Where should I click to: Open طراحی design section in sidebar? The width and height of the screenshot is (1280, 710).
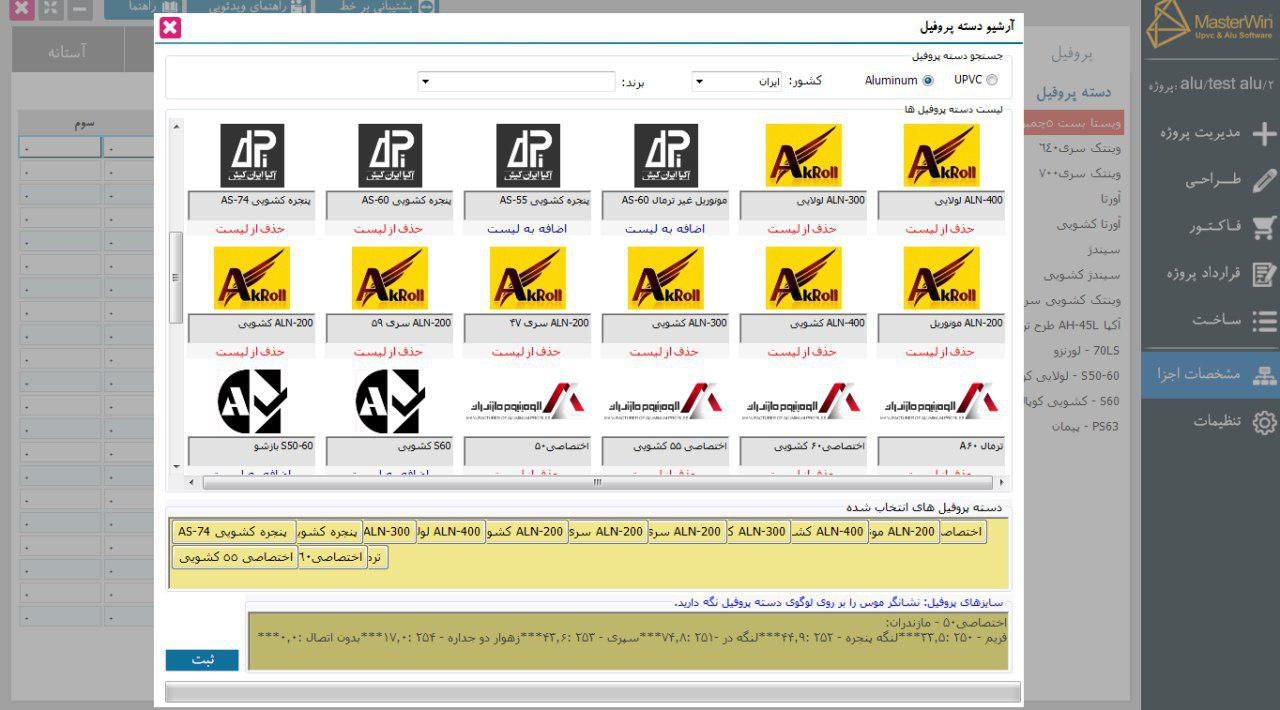coord(1231,181)
